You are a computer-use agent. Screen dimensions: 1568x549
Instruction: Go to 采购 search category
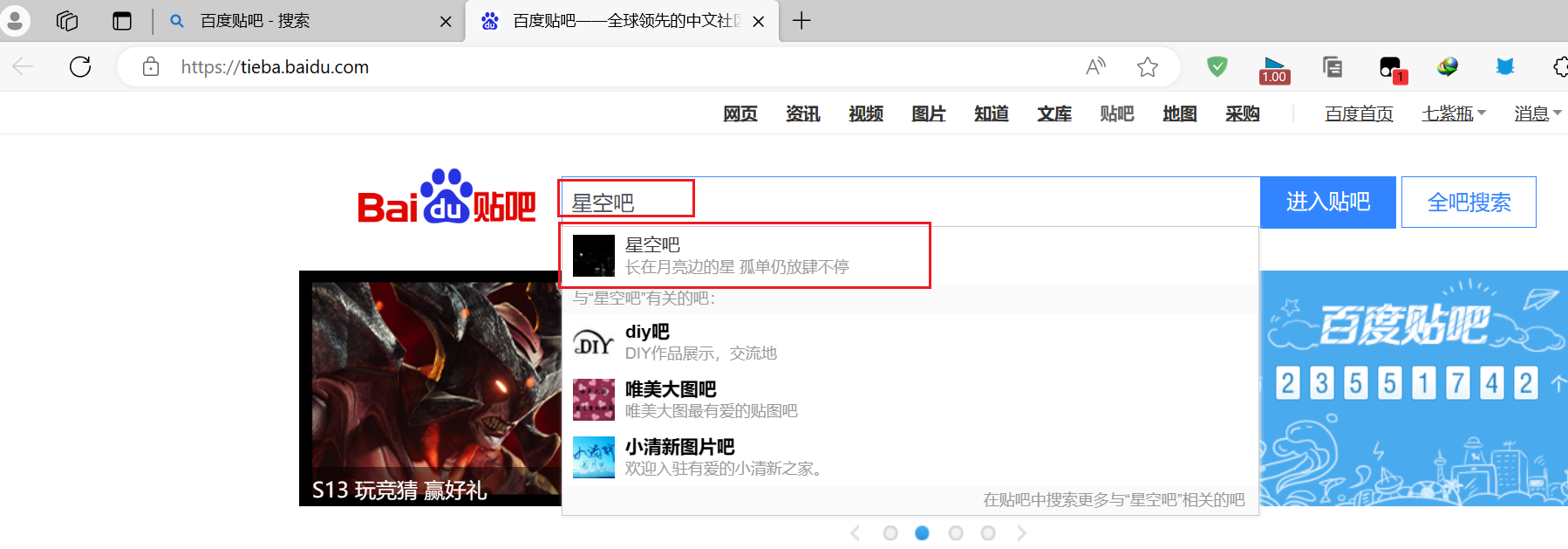tap(1243, 113)
